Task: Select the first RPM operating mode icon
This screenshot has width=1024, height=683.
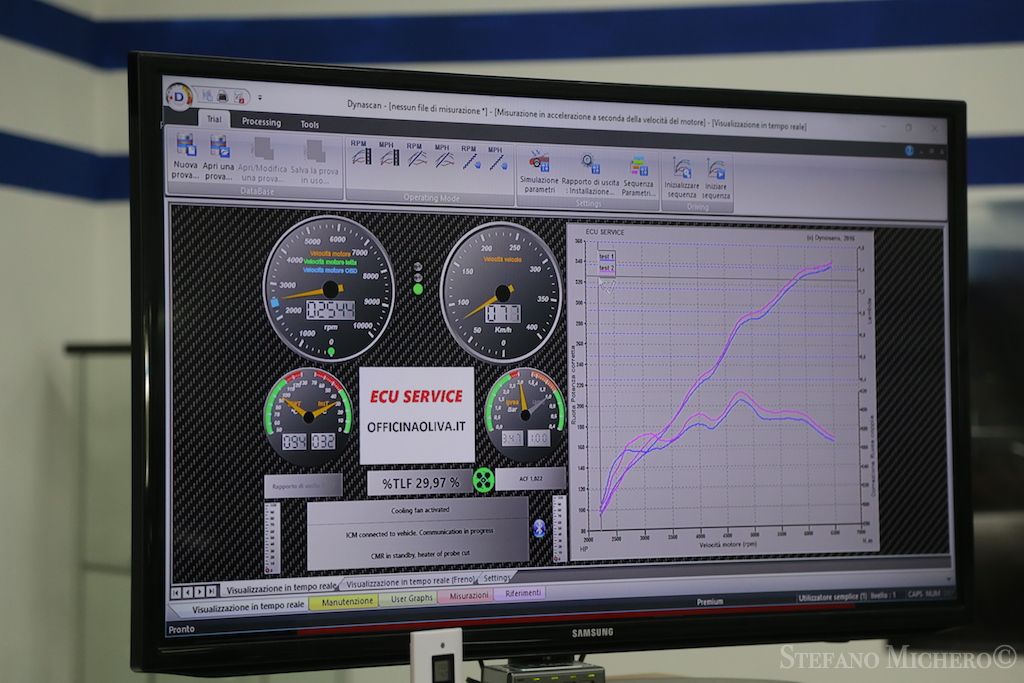Action: pos(358,156)
